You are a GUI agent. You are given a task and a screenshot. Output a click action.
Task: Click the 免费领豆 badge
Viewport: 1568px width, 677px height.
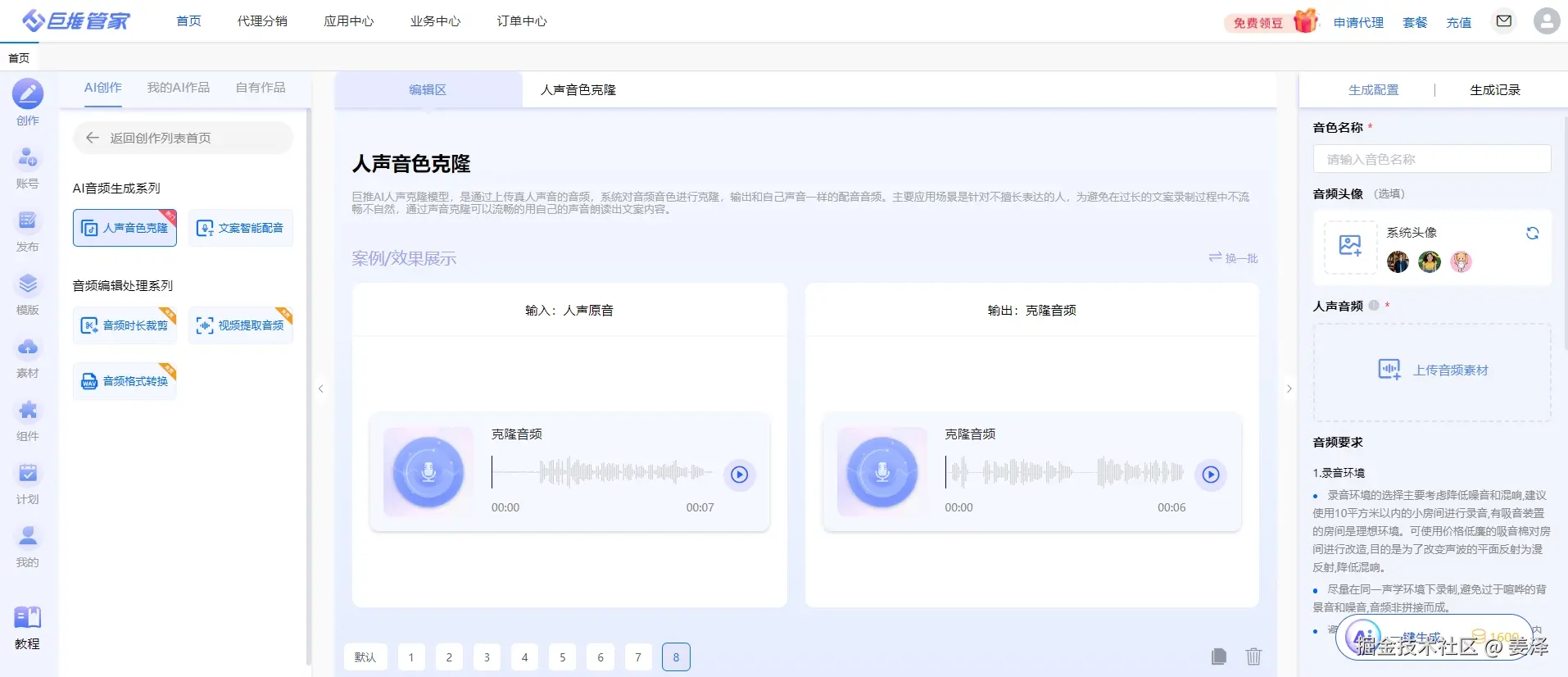(x=1258, y=23)
